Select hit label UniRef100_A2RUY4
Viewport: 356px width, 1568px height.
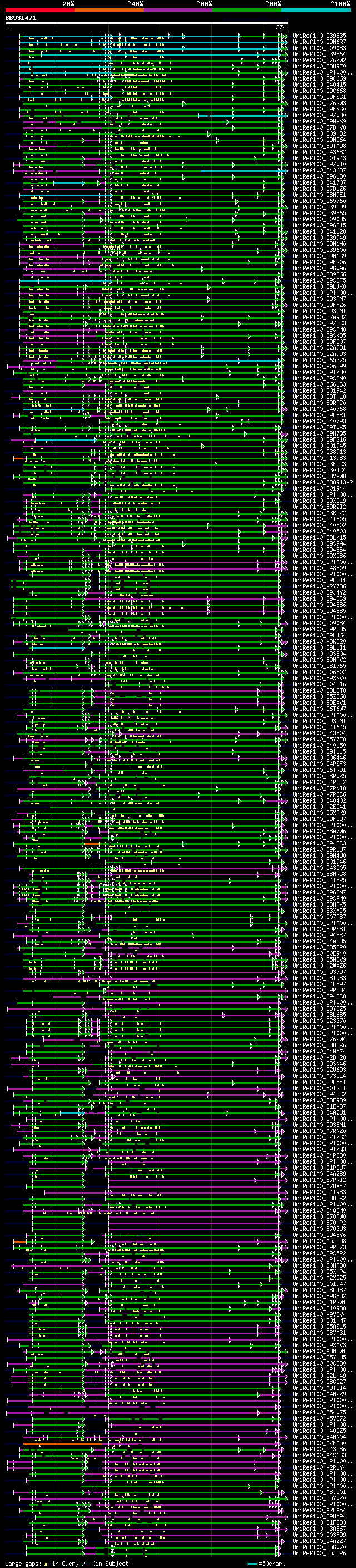(x=319, y=1467)
